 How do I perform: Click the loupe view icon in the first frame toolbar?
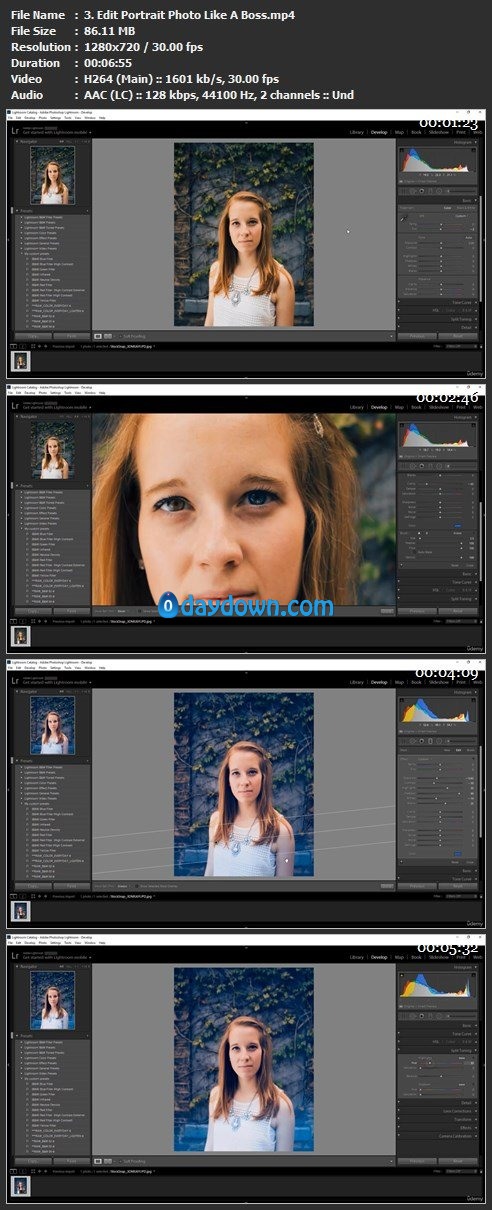click(98, 336)
